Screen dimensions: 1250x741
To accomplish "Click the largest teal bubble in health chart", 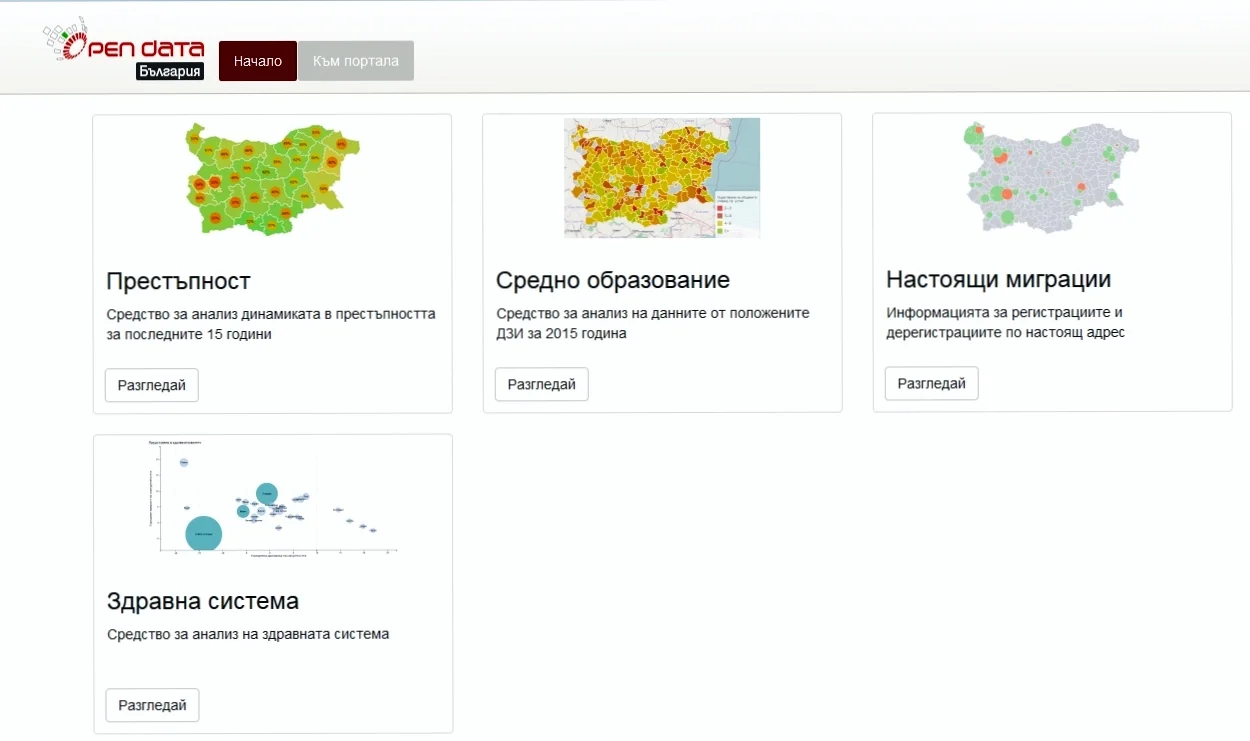I will tap(203, 533).
